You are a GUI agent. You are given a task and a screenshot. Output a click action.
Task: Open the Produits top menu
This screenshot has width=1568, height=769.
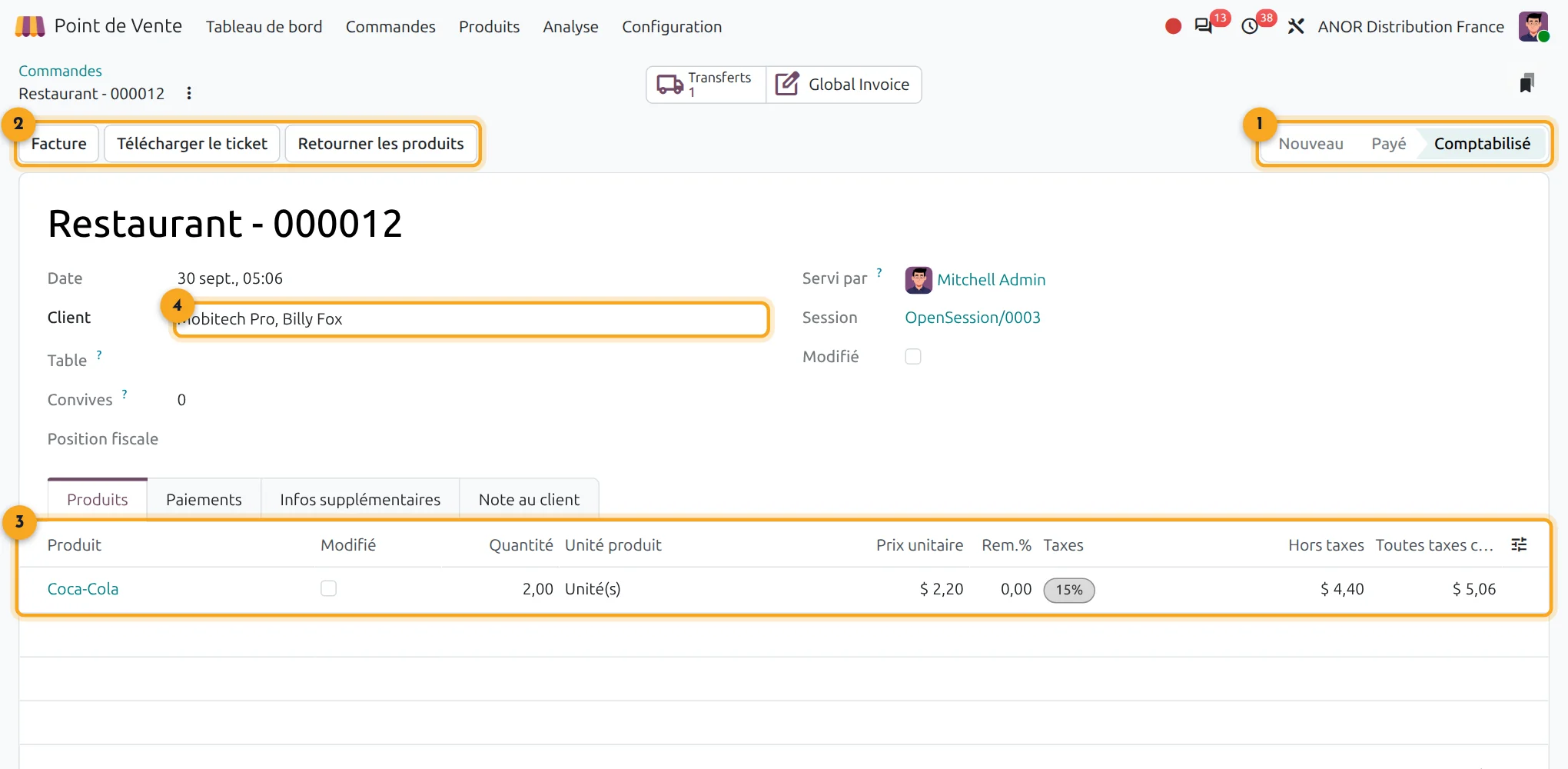pos(490,27)
